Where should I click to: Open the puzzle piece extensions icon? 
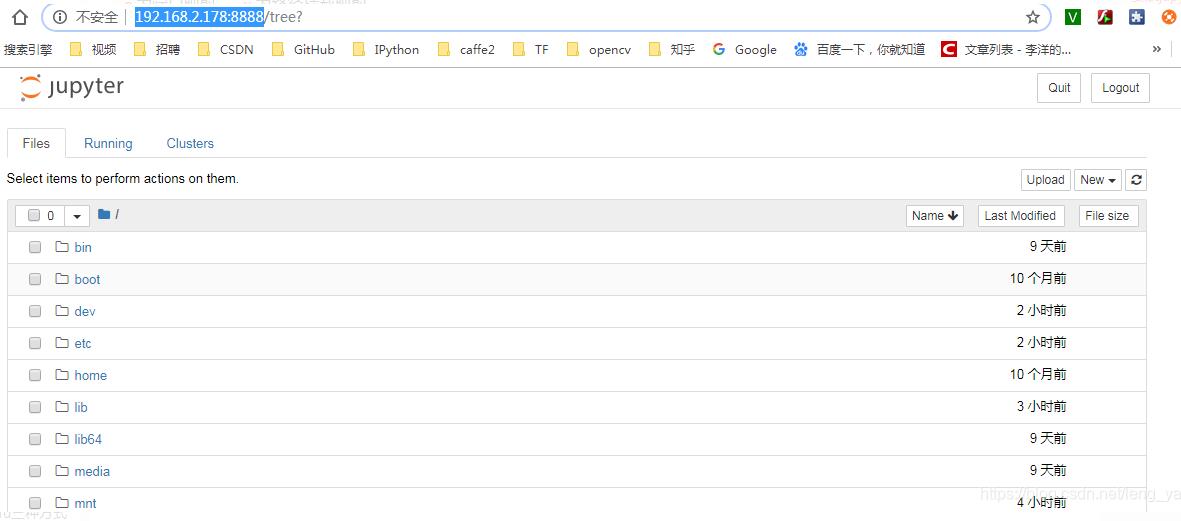pyautogui.click(x=1136, y=17)
